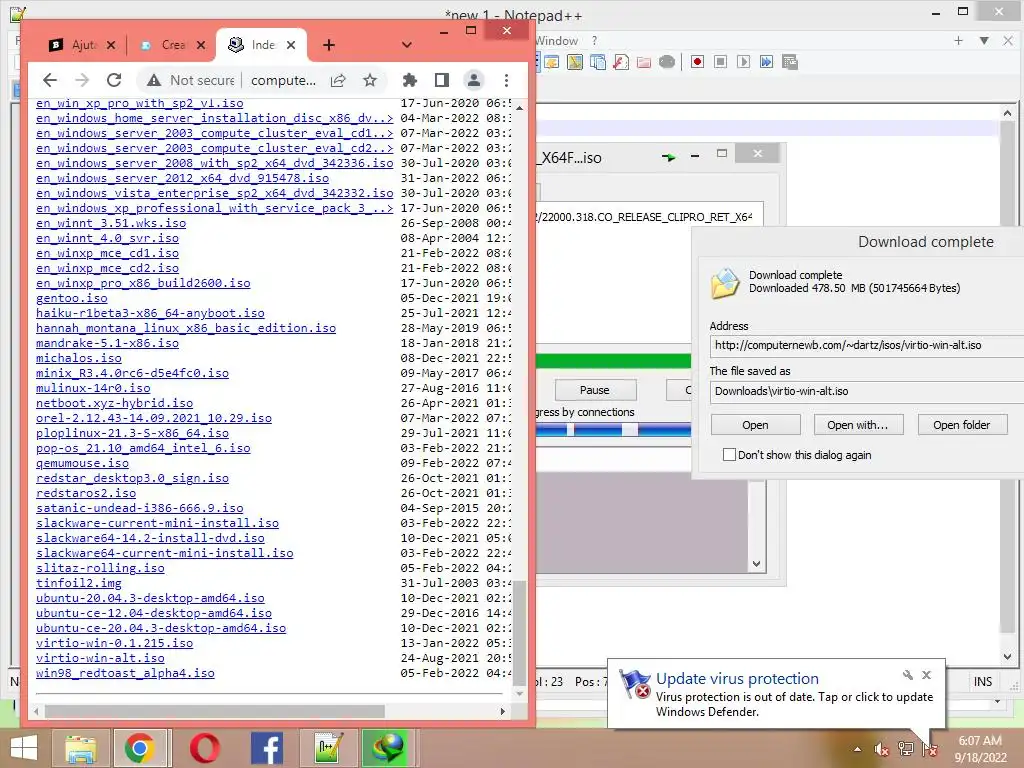The height and width of the screenshot is (768, 1024).
Task: Bookmark this page with star icon
Action: (370, 80)
